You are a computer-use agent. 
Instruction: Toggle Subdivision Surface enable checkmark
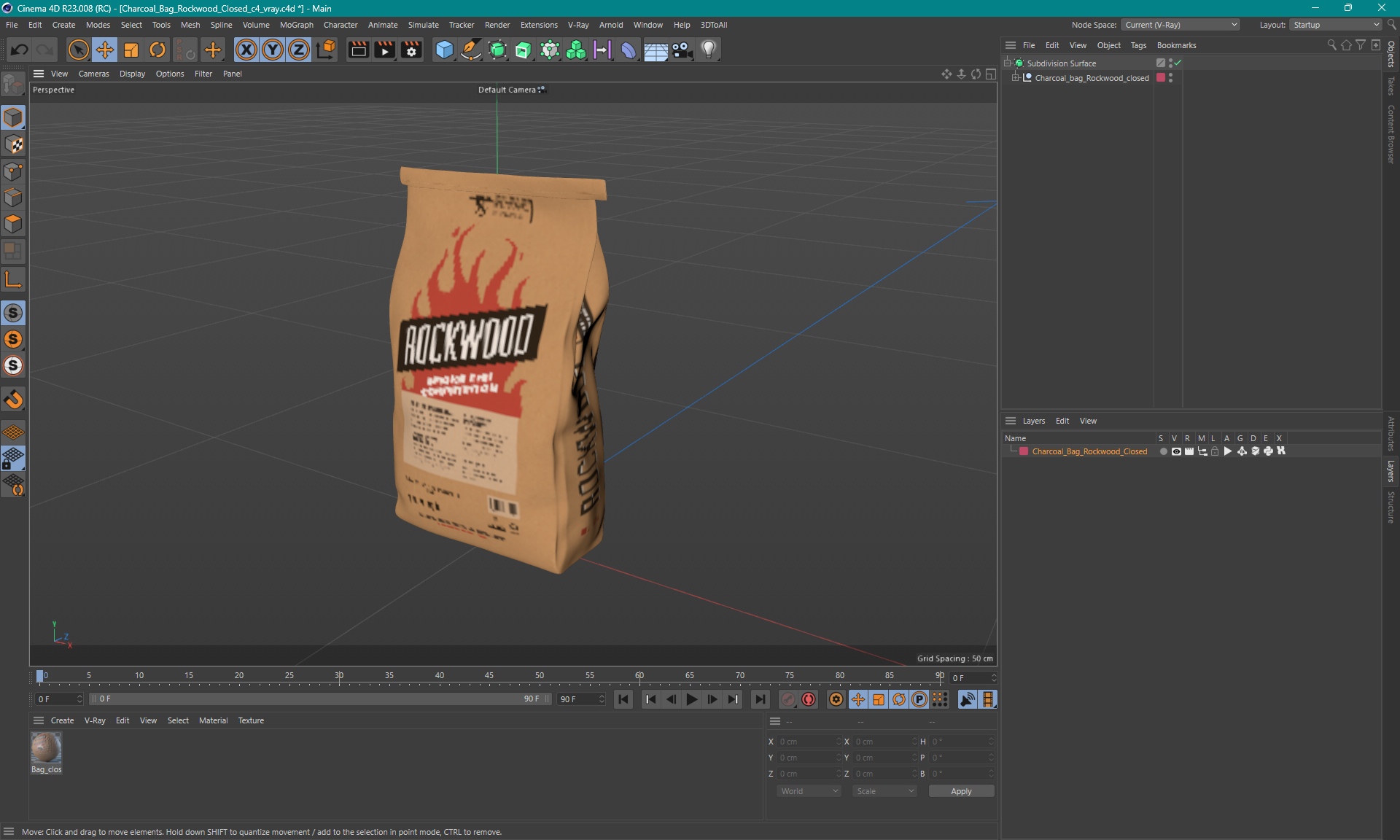(1178, 63)
